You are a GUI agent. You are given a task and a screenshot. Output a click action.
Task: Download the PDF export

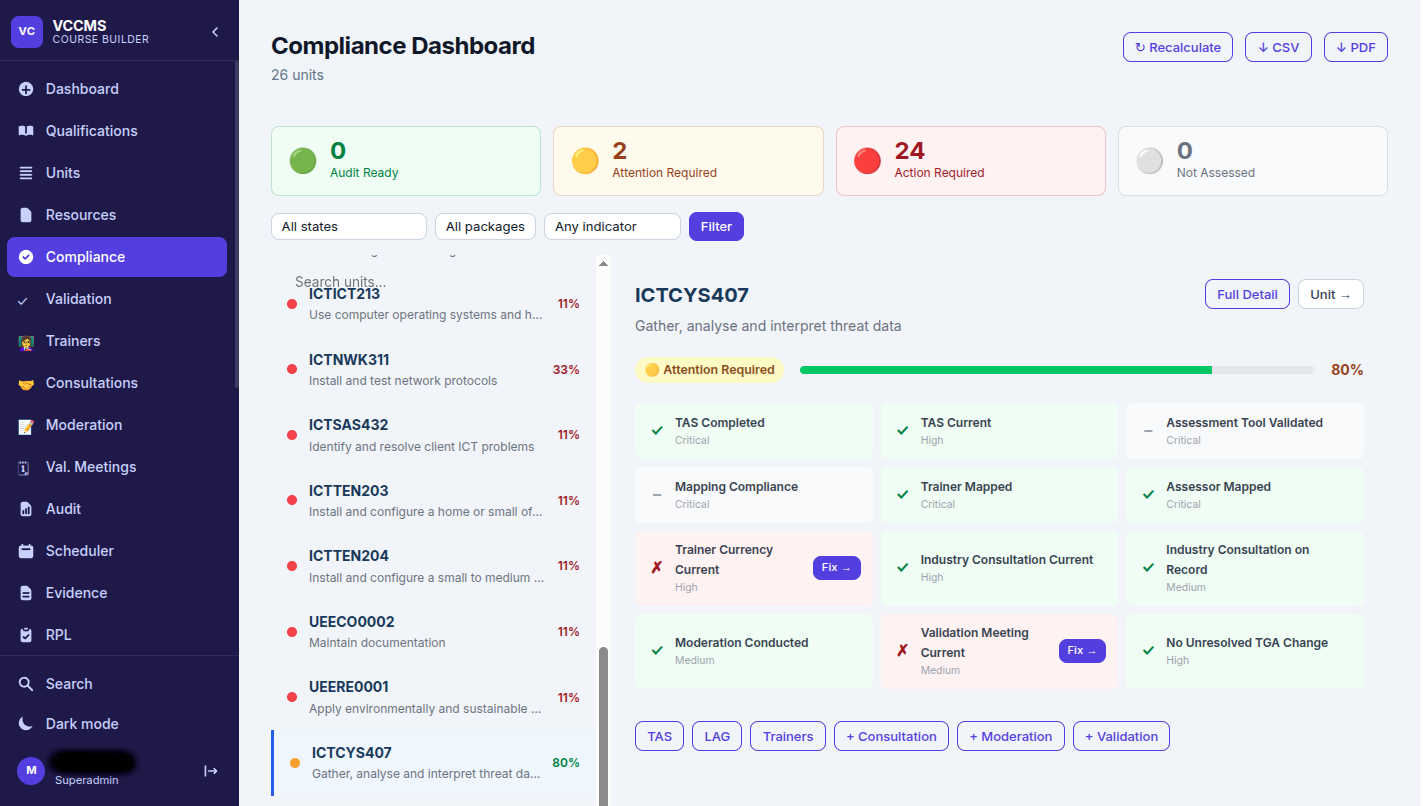[x=1356, y=47]
